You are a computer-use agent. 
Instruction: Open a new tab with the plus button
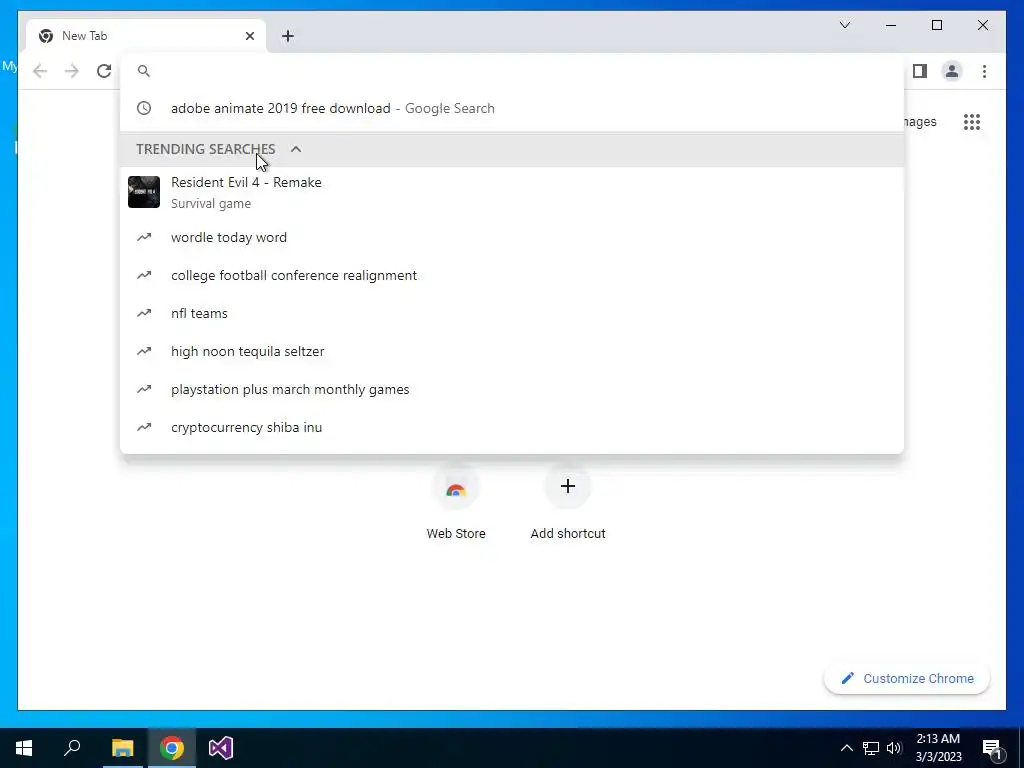(288, 36)
